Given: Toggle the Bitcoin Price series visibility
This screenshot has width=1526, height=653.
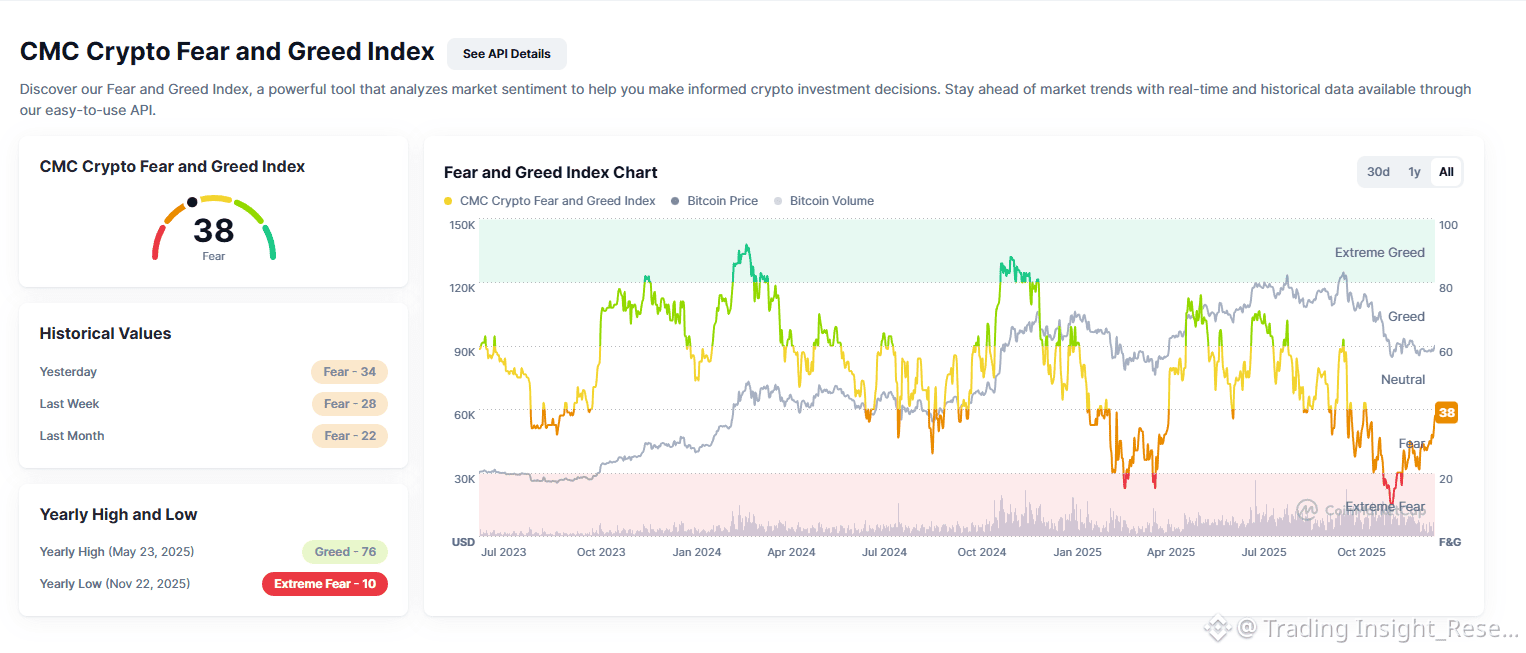Looking at the screenshot, I should [722, 201].
